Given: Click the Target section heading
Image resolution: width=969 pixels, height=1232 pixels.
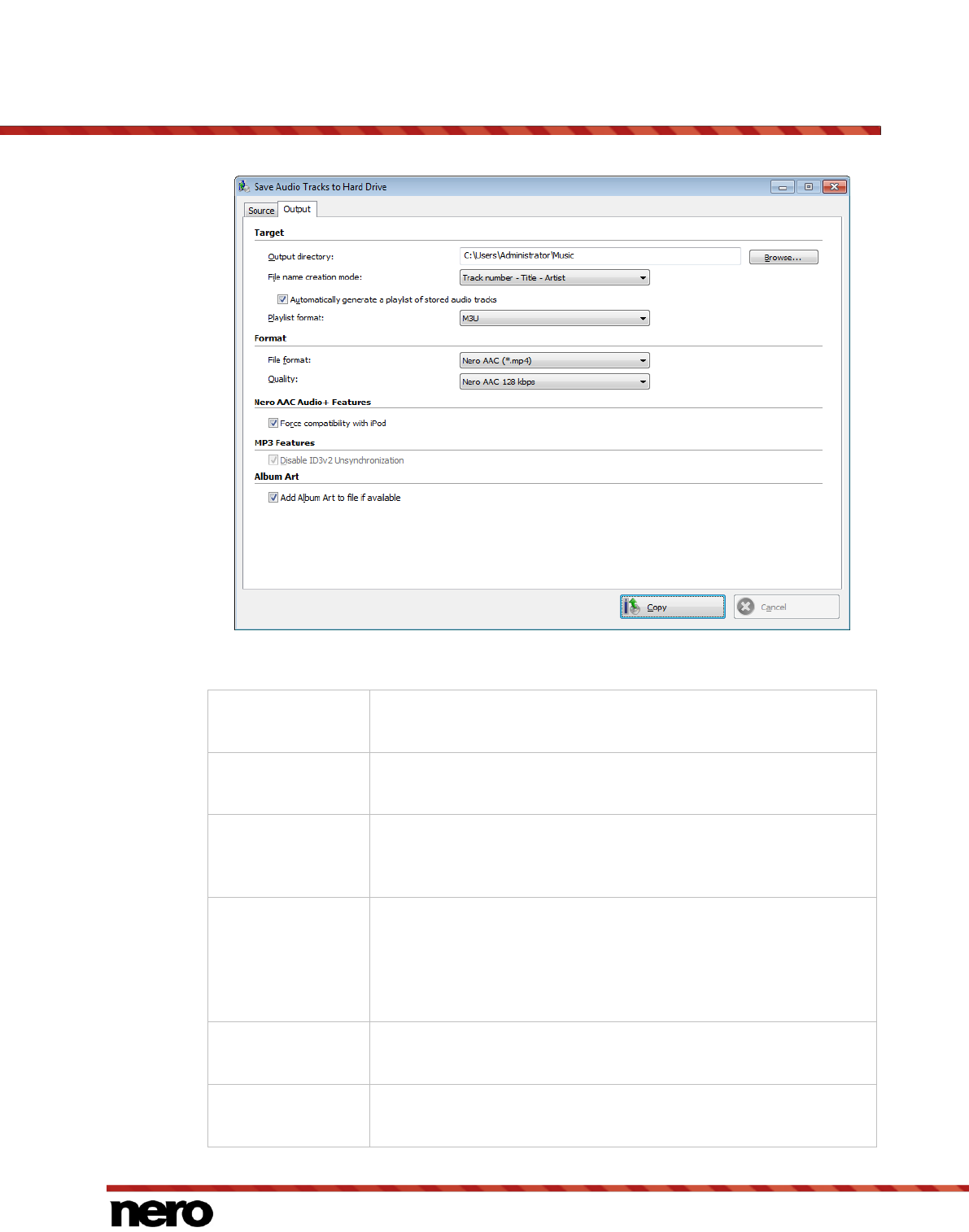Looking at the screenshot, I should 269,233.
